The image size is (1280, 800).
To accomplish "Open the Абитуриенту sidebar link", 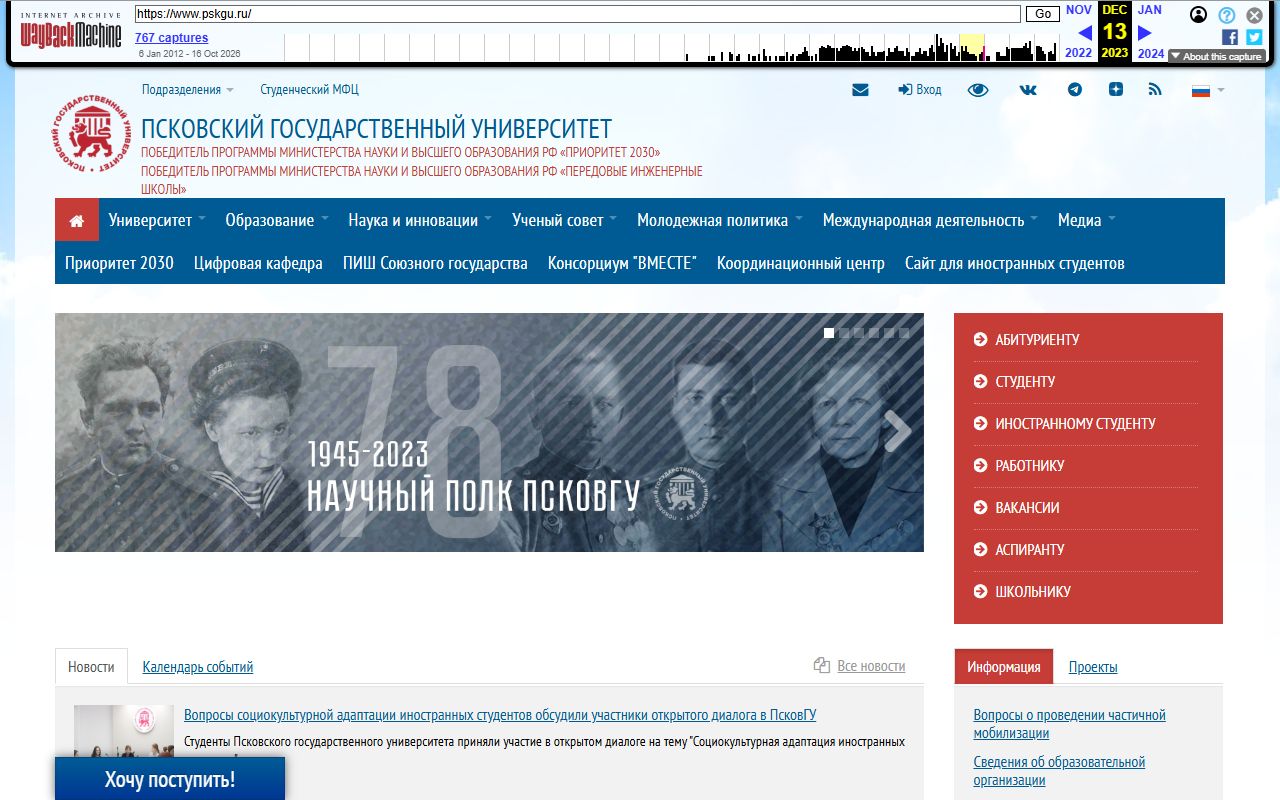I will click(x=1036, y=340).
